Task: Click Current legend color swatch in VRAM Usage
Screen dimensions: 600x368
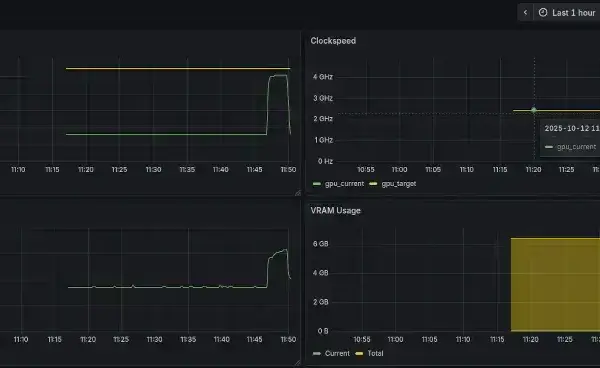Action: click(x=317, y=353)
